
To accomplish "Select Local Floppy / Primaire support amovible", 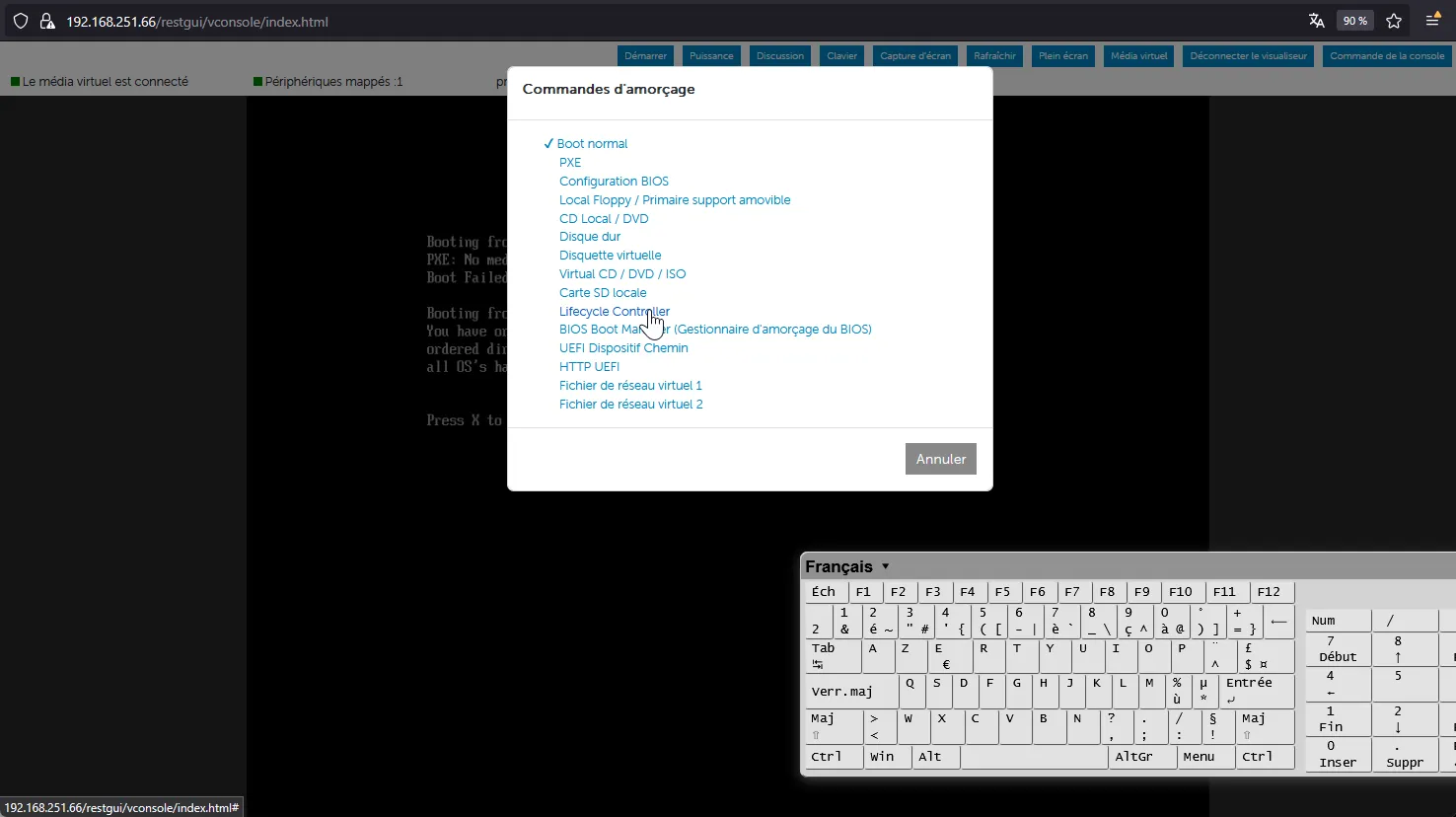I will point(675,200).
